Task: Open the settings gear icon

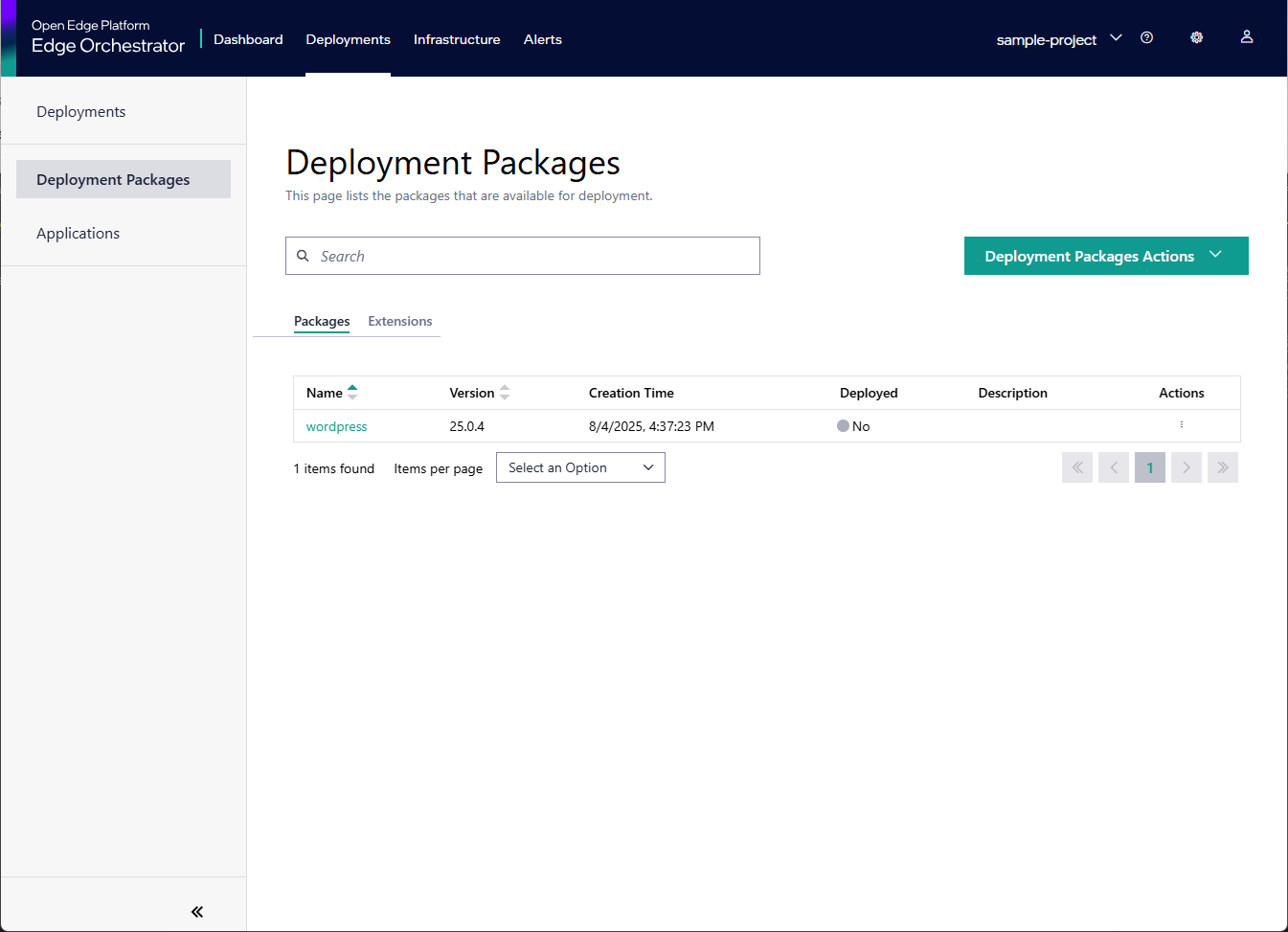Action: 1196,38
